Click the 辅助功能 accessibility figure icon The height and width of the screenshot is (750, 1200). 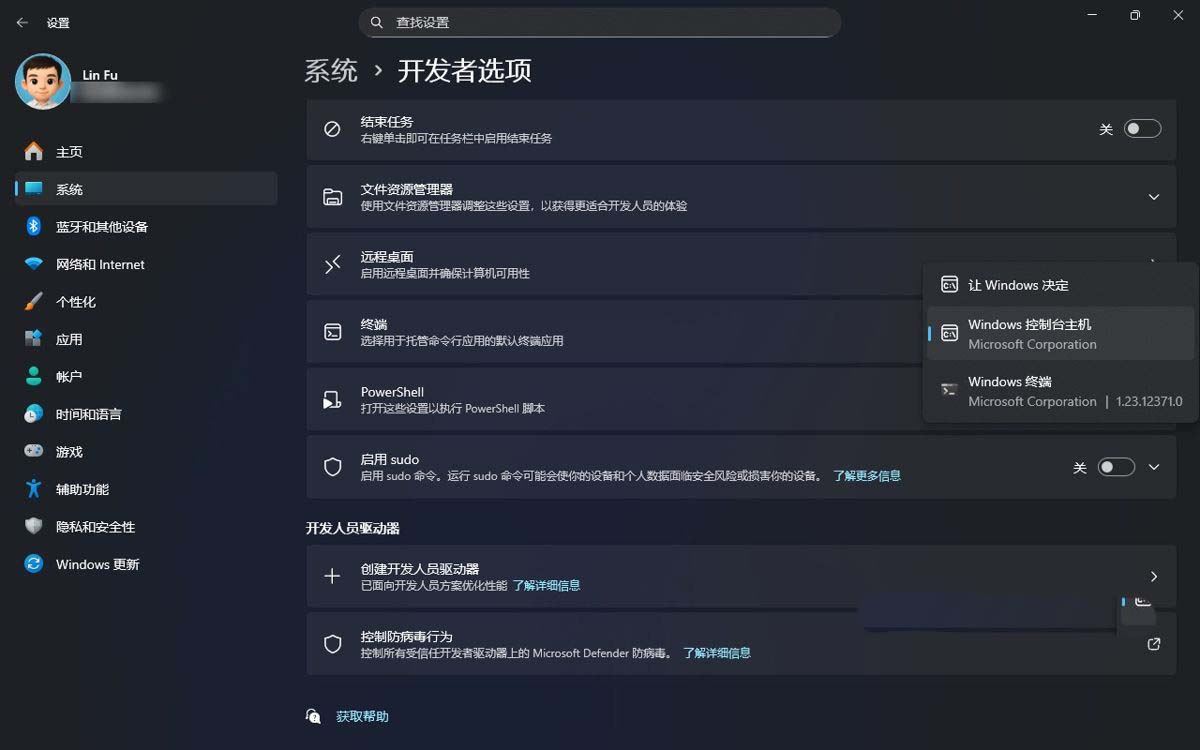click(34, 489)
